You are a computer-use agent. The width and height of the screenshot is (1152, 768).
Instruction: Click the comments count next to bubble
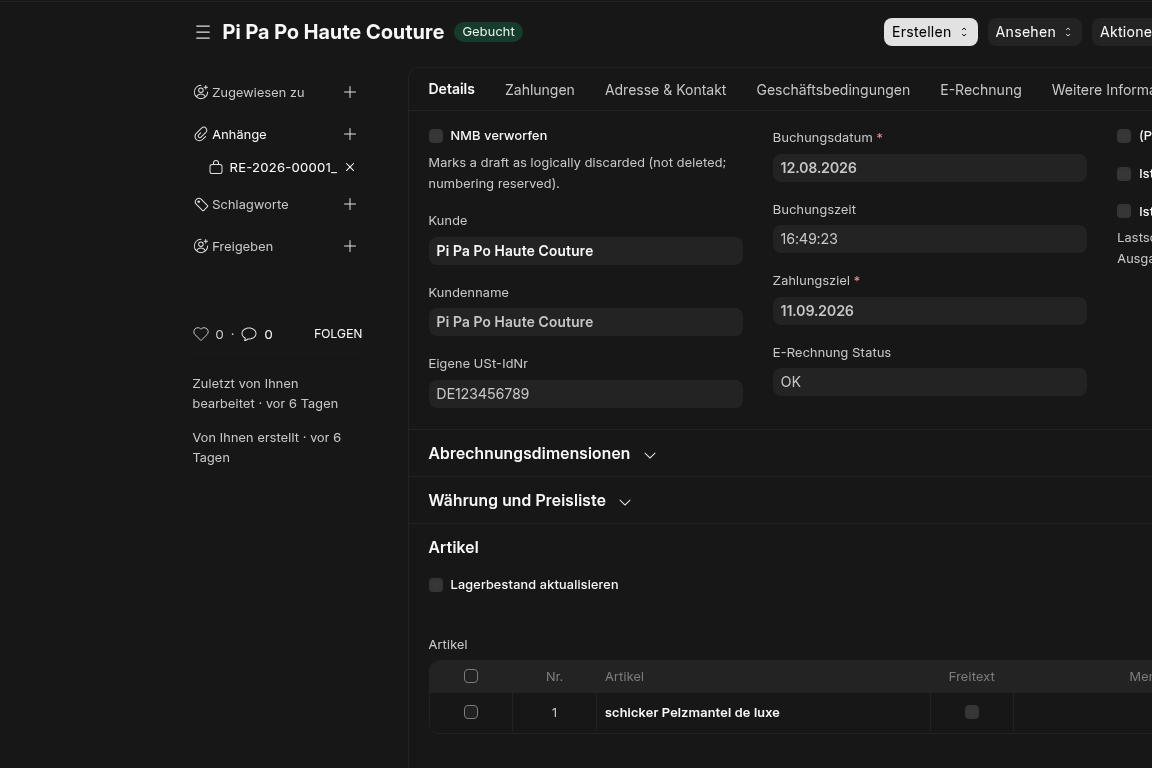click(x=268, y=334)
